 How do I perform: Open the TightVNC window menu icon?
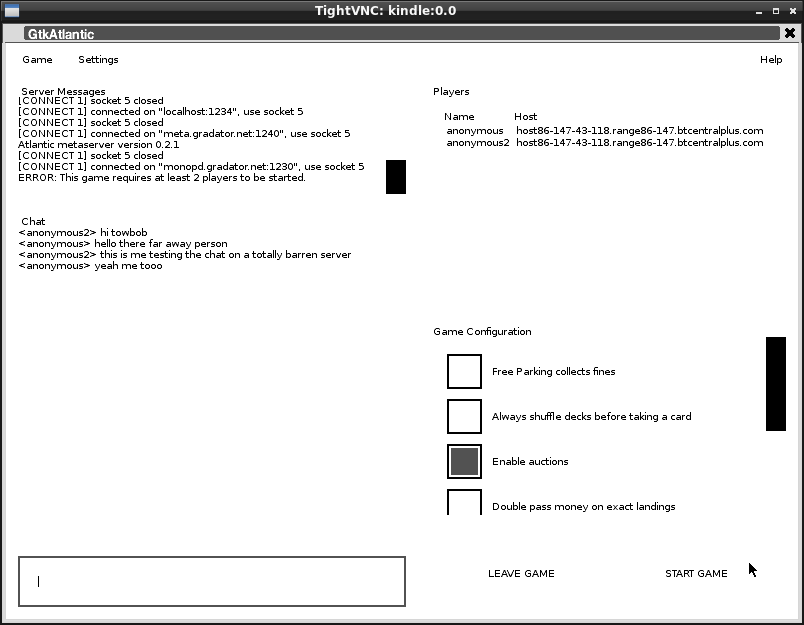(x=11, y=10)
